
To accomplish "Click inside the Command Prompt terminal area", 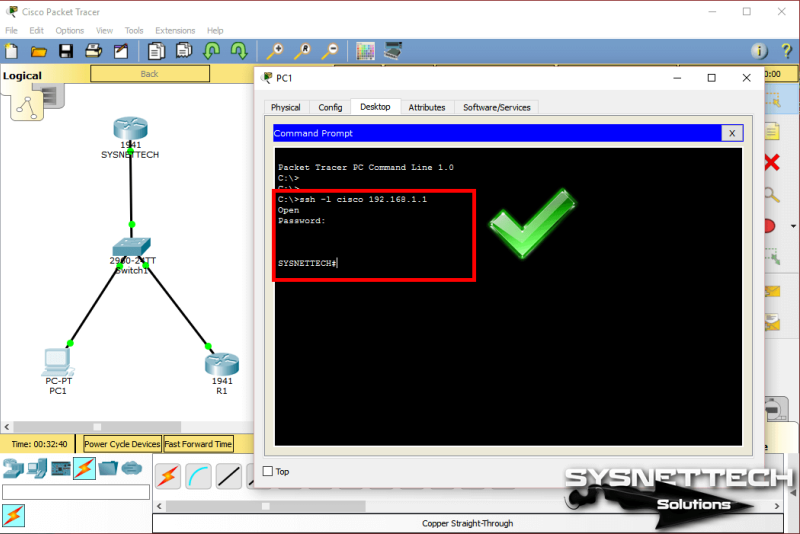I will click(508, 297).
